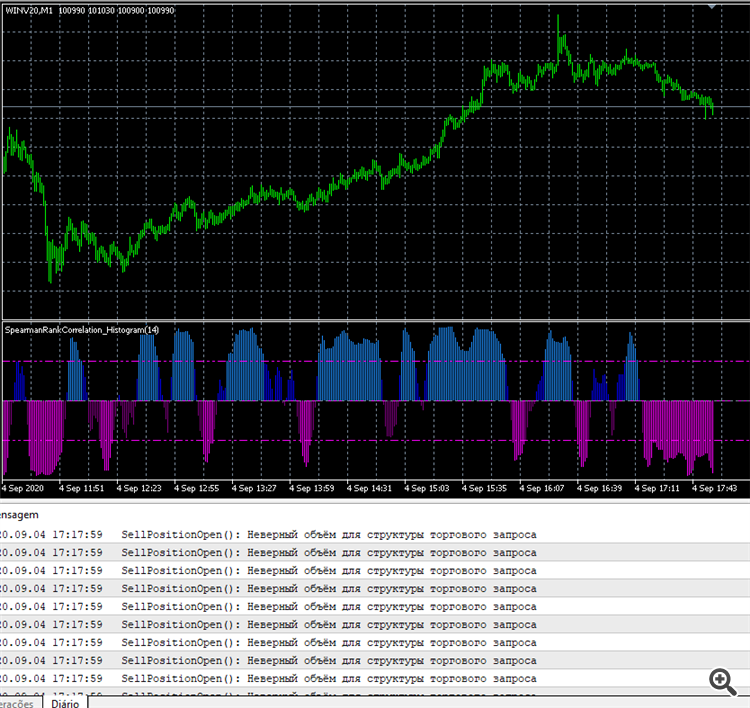Click the SpearmanRankCorrelation_Histogram(14) indicator label

(82, 330)
